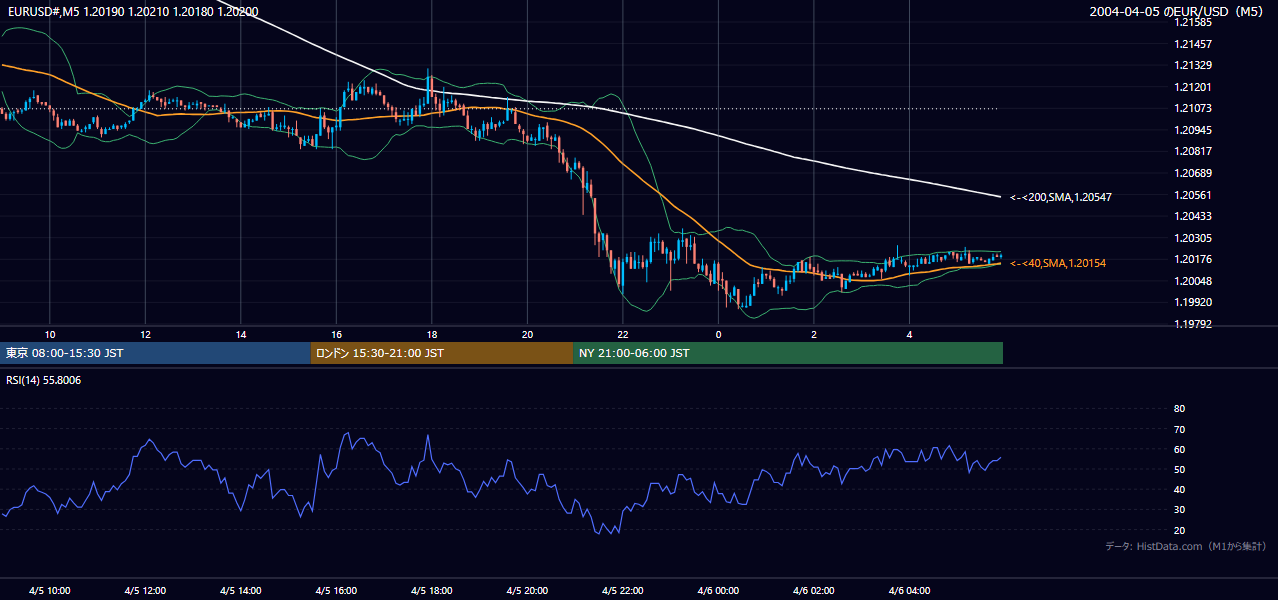Click the 4/6 00:00 date axis label
The width and height of the screenshot is (1278, 600).
point(718,591)
